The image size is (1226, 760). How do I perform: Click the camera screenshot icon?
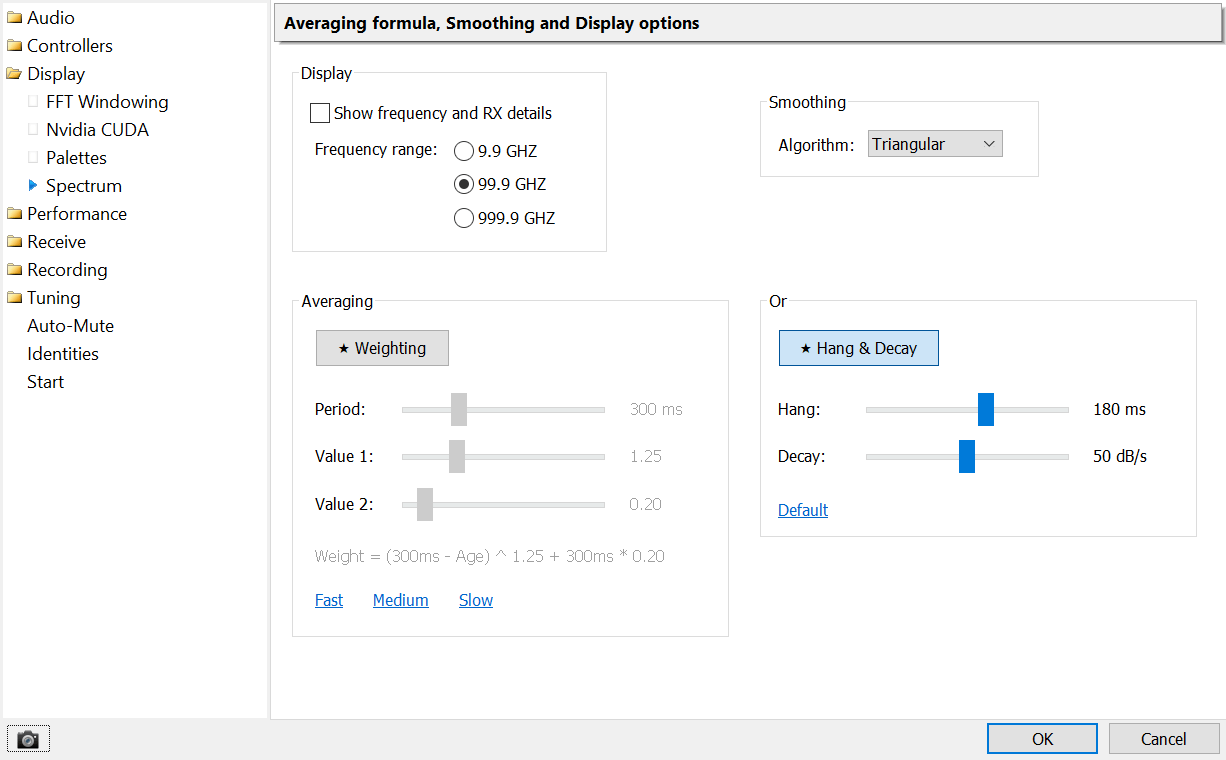tap(28, 739)
